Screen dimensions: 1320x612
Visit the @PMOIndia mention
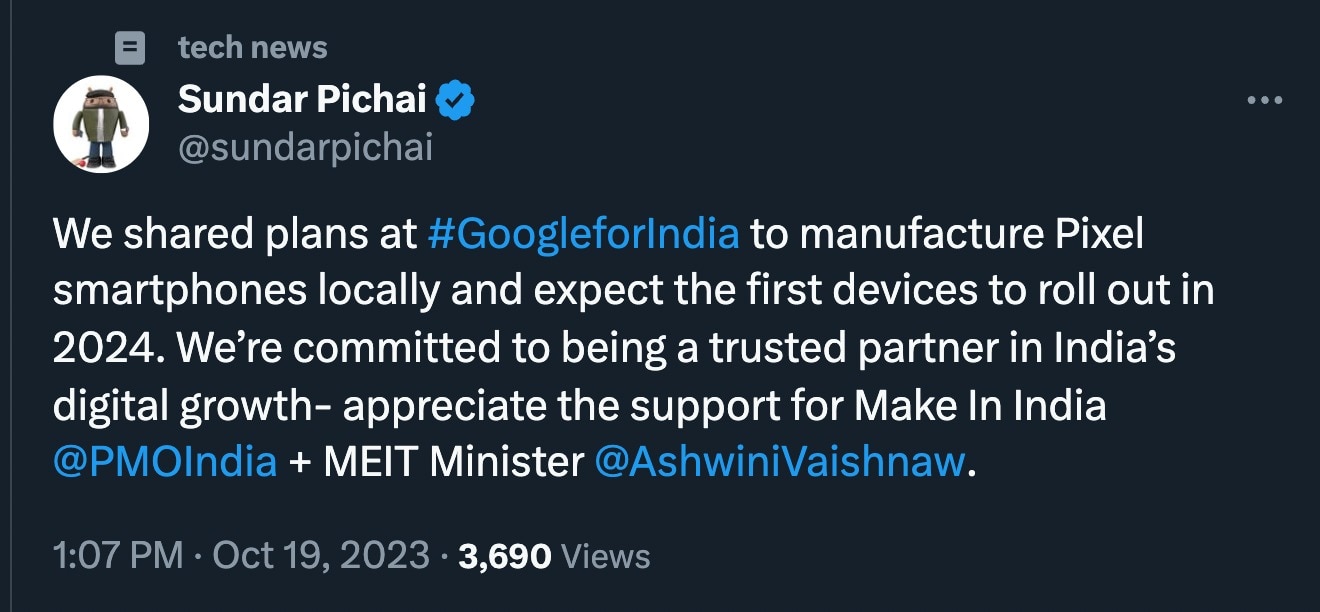[164, 462]
